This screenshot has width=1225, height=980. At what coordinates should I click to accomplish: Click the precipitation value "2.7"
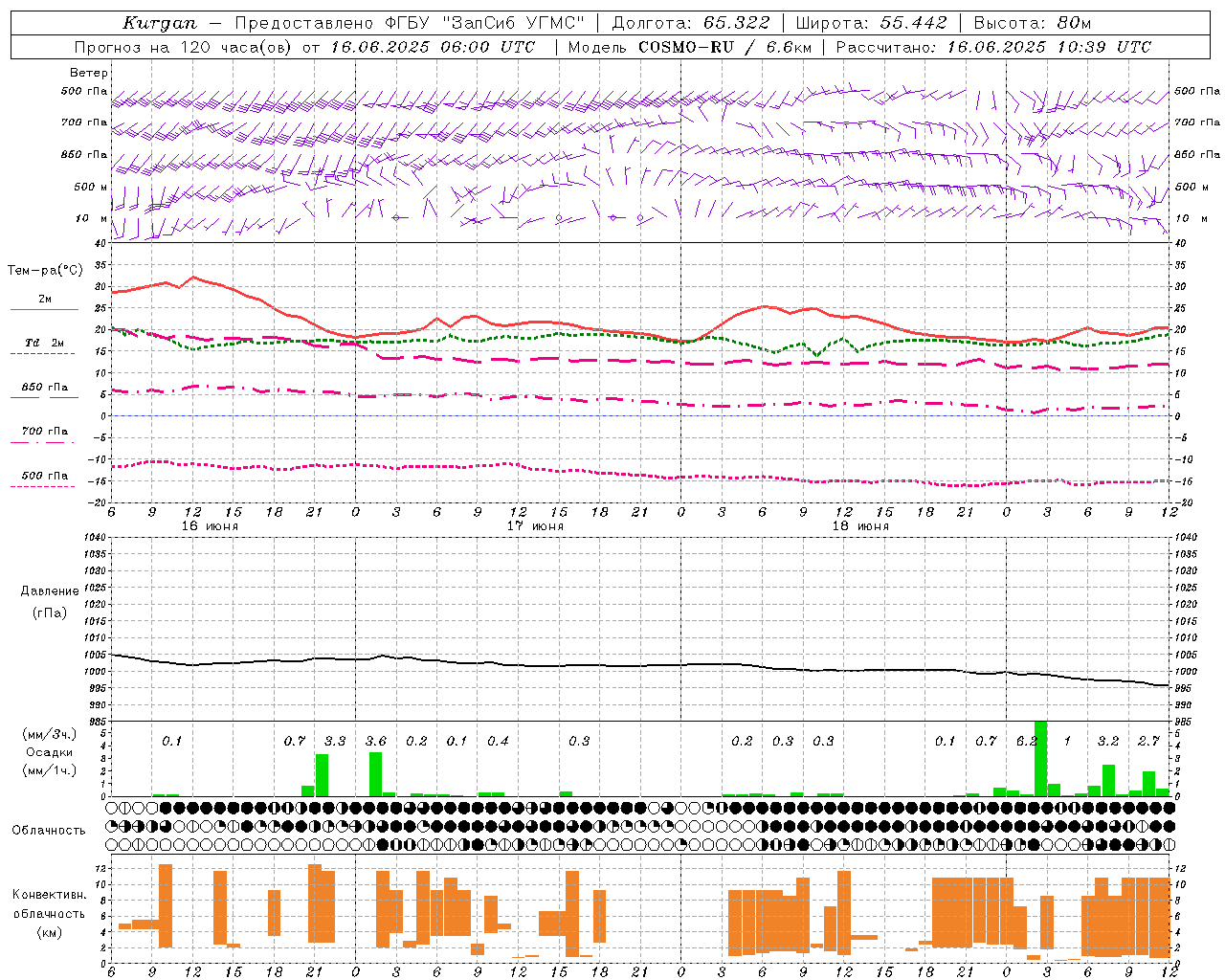1148,742
